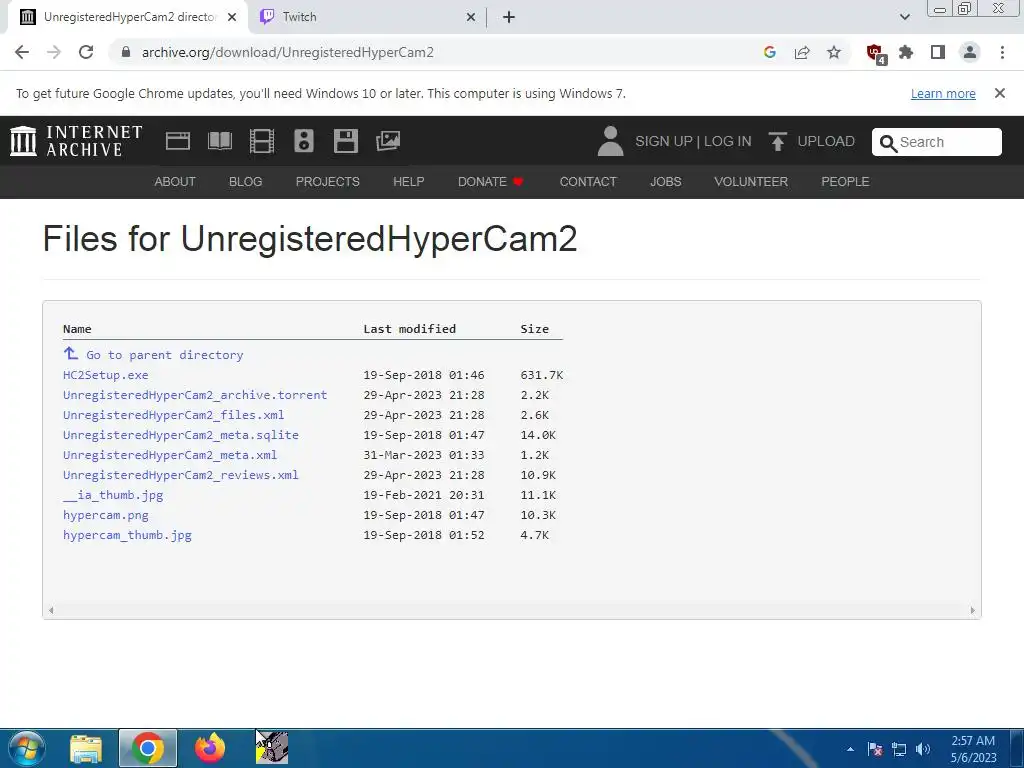This screenshot has width=1024, height=768.
Task: Open the JOBS menu item
Action: pyautogui.click(x=665, y=182)
